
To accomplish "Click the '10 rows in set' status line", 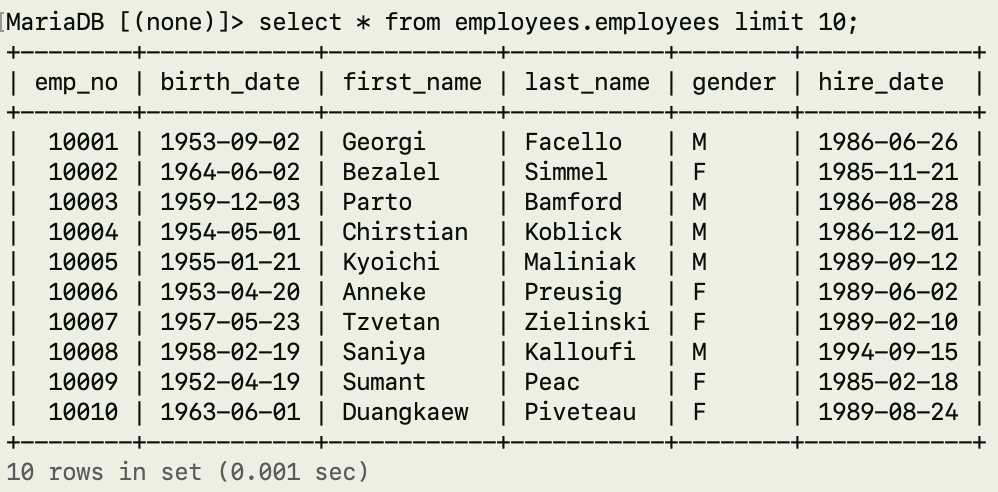I will point(187,471).
